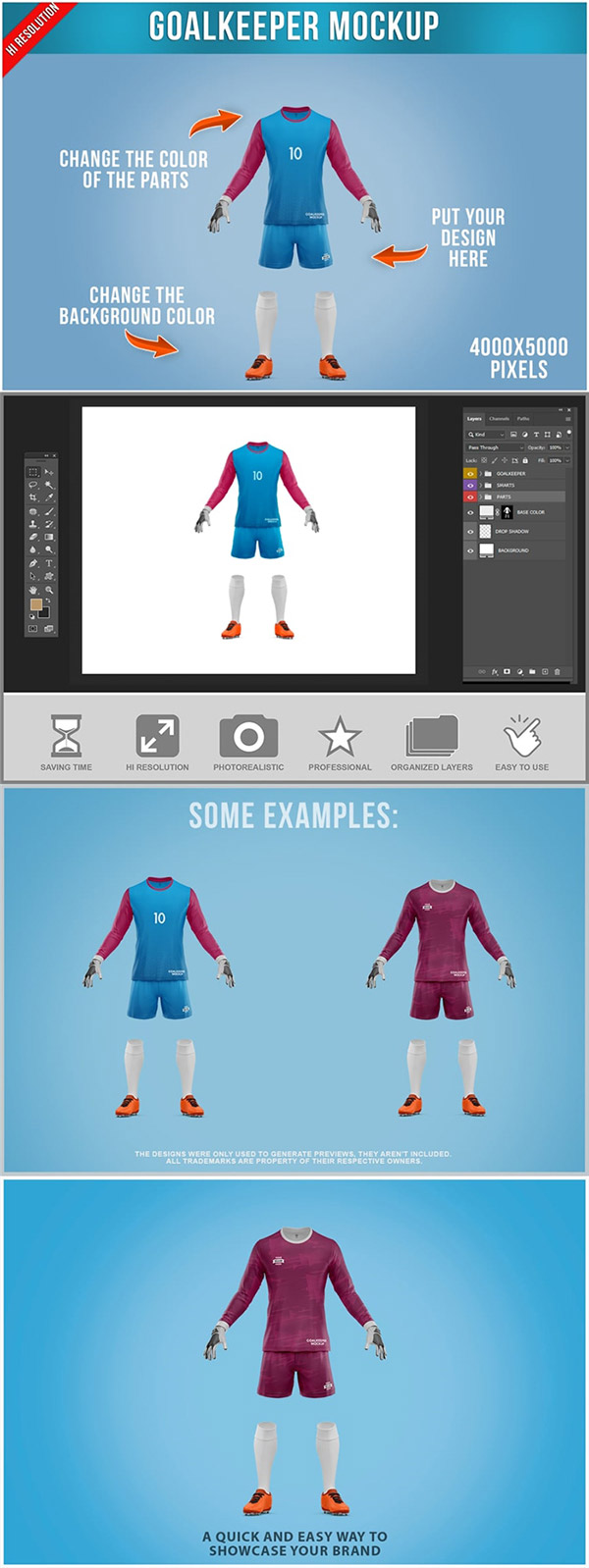
Task: Switch to the Paths tab
Action: click(522, 419)
